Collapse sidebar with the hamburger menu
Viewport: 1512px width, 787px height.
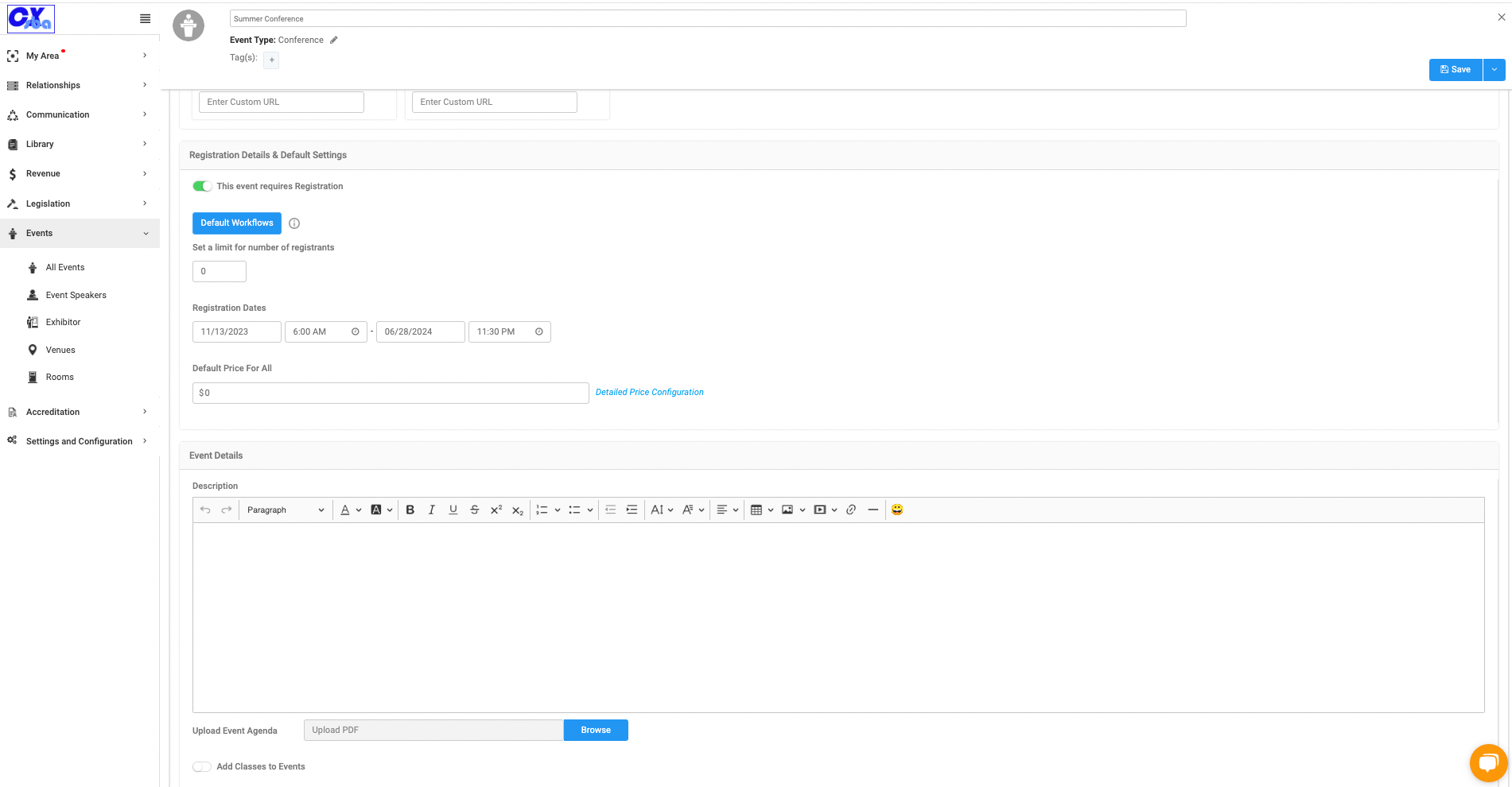[145, 18]
